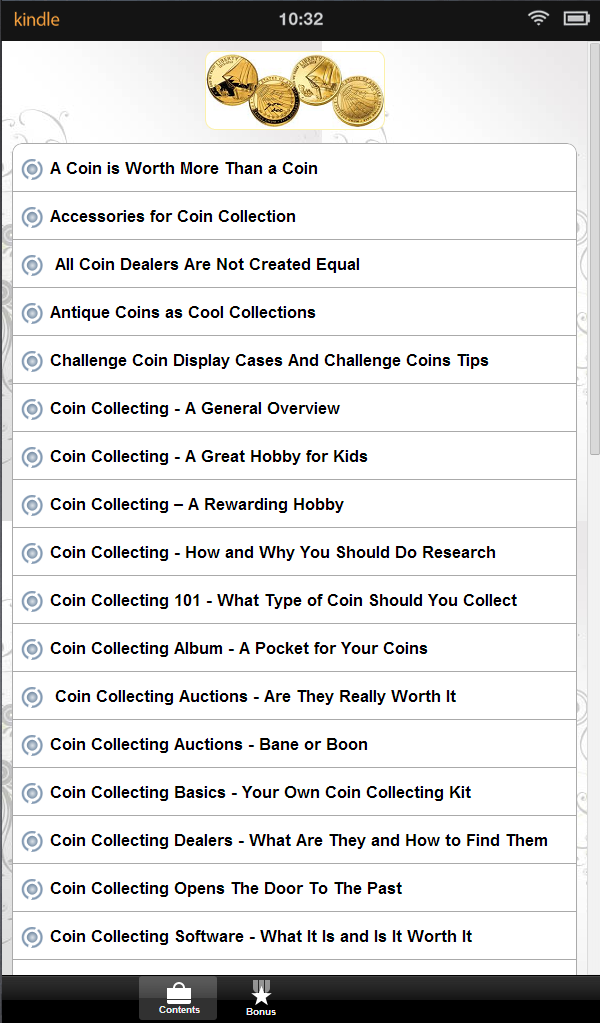Screen dimensions: 600x1024
Task: Expand 'Coin Collecting - A General Overview'
Action: [x=196, y=408]
